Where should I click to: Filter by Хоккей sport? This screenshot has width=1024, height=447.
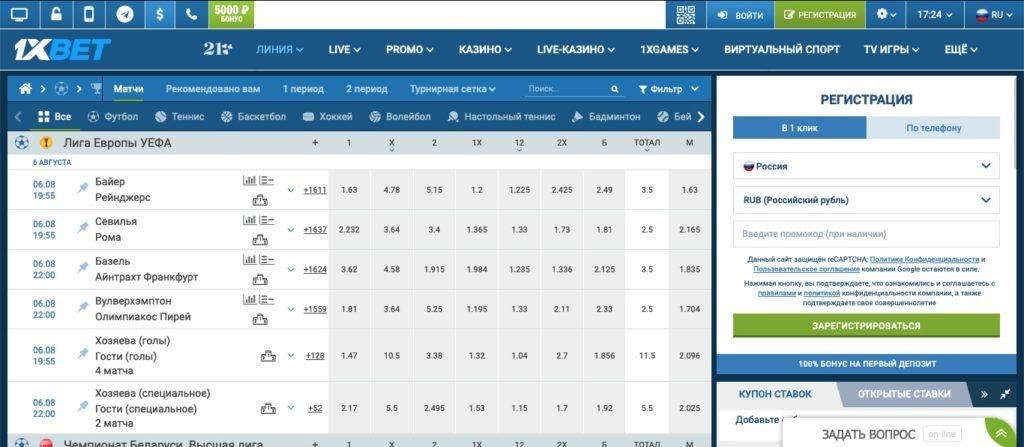point(327,117)
